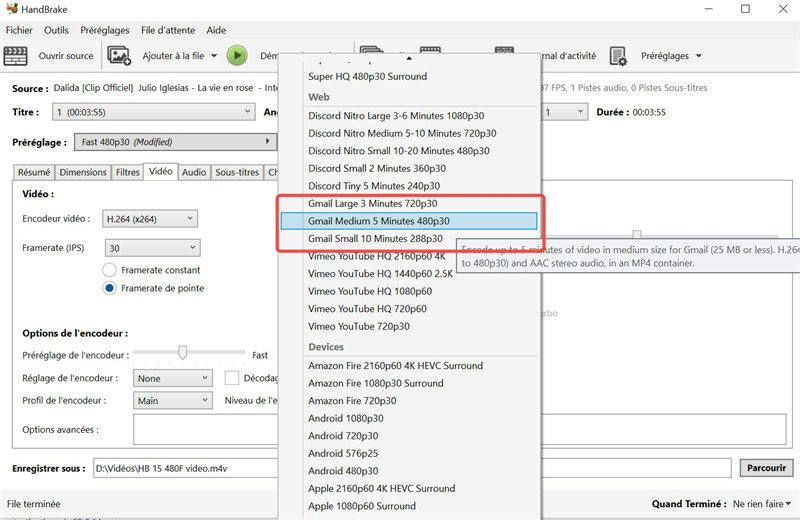Click the Ouvrir source button label
The image size is (800, 520).
pos(66,56)
